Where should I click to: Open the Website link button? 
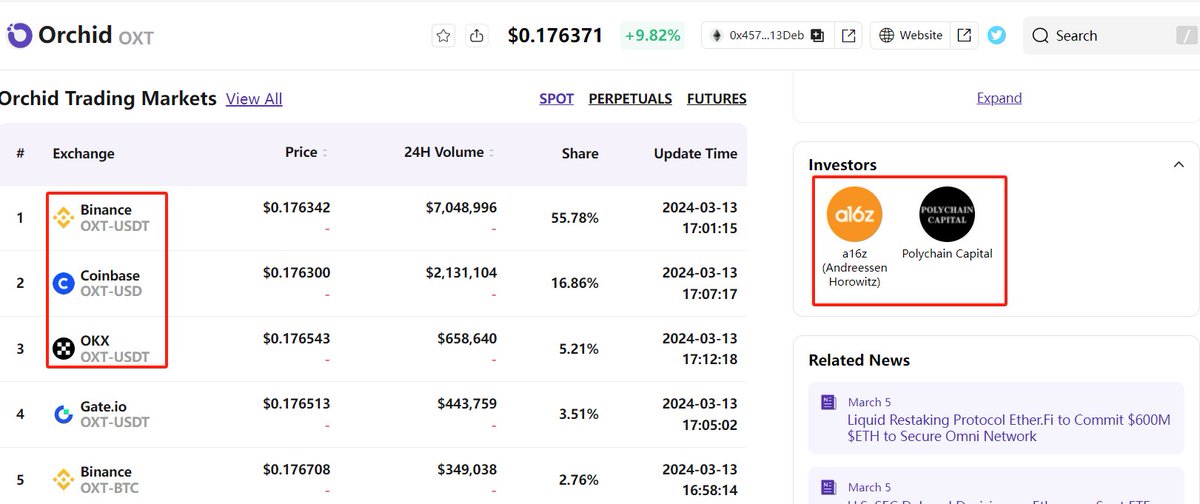click(911, 35)
